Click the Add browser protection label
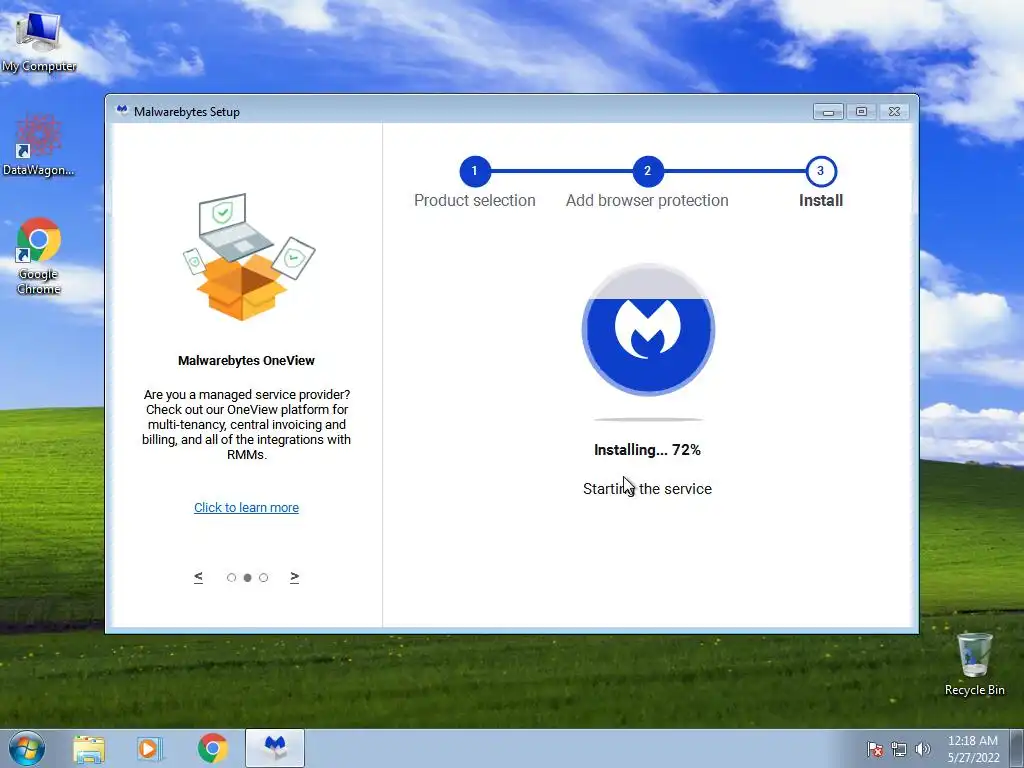 [647, 200]
